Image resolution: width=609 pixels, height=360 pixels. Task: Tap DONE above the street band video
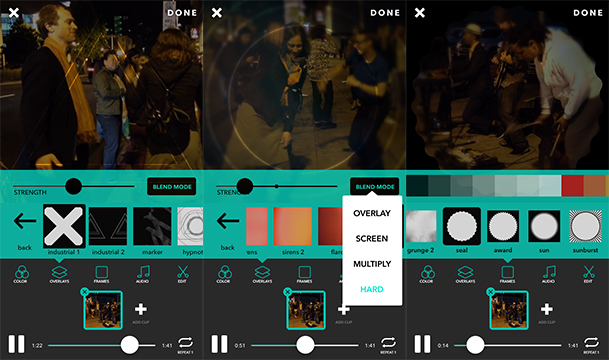point(588,13)
